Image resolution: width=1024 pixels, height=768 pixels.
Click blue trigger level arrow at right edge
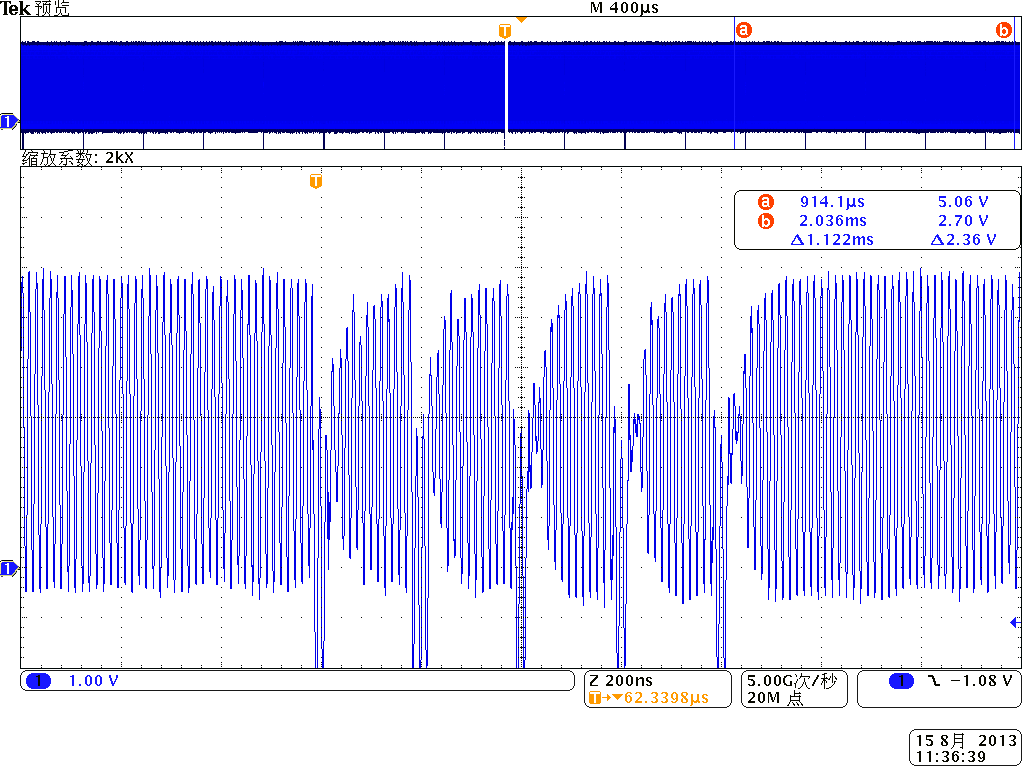1016,622
